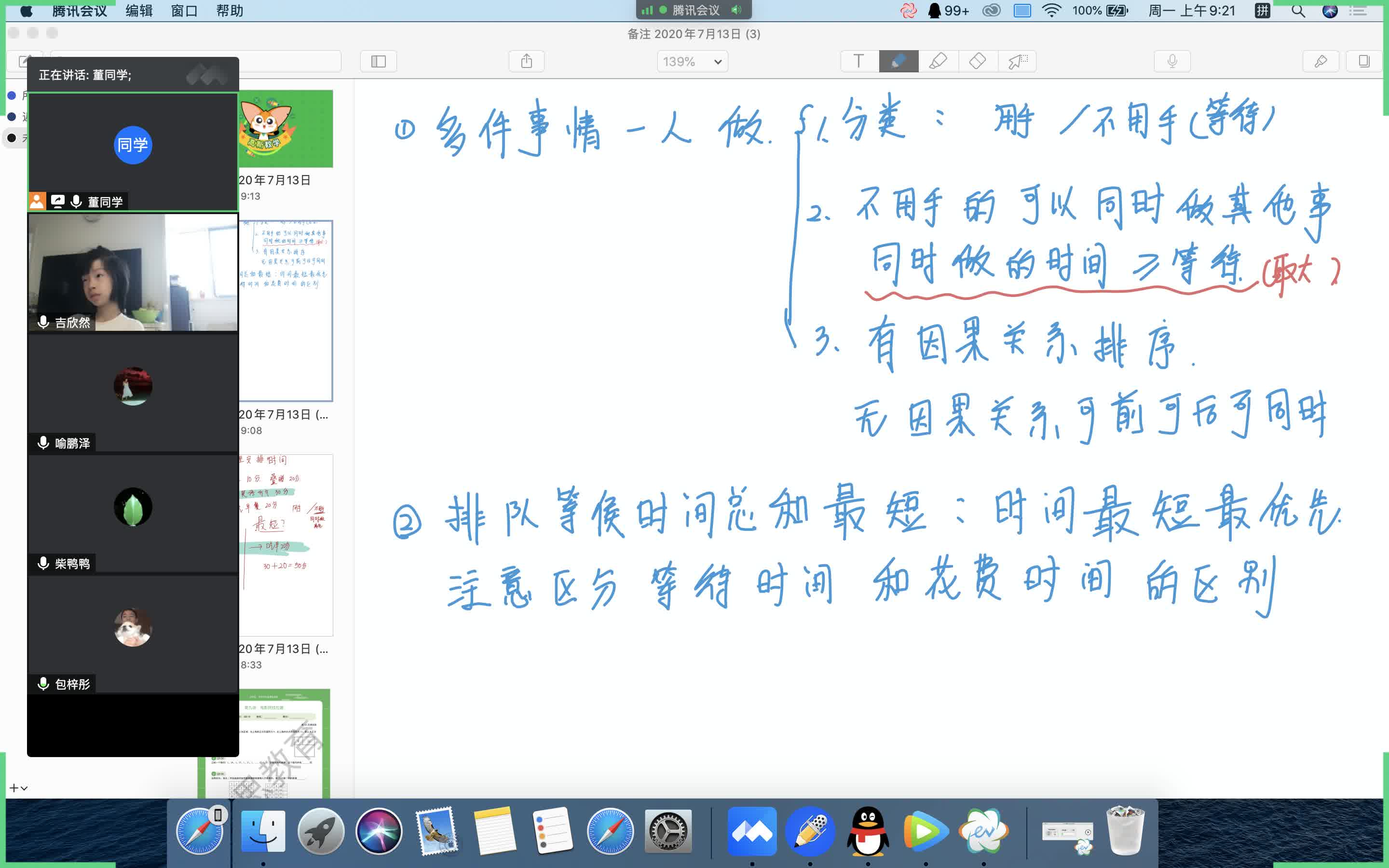Open Launchpad rocket in the Dock
This screenshot has width=1389, height=868.
321,831
